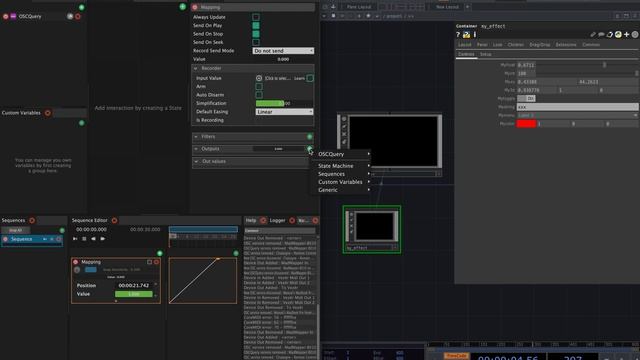The height and width of the screenshot is (360, 640).
Task: Close the Sequence Editor panel via red icon
Action: (x=114, y=220)
